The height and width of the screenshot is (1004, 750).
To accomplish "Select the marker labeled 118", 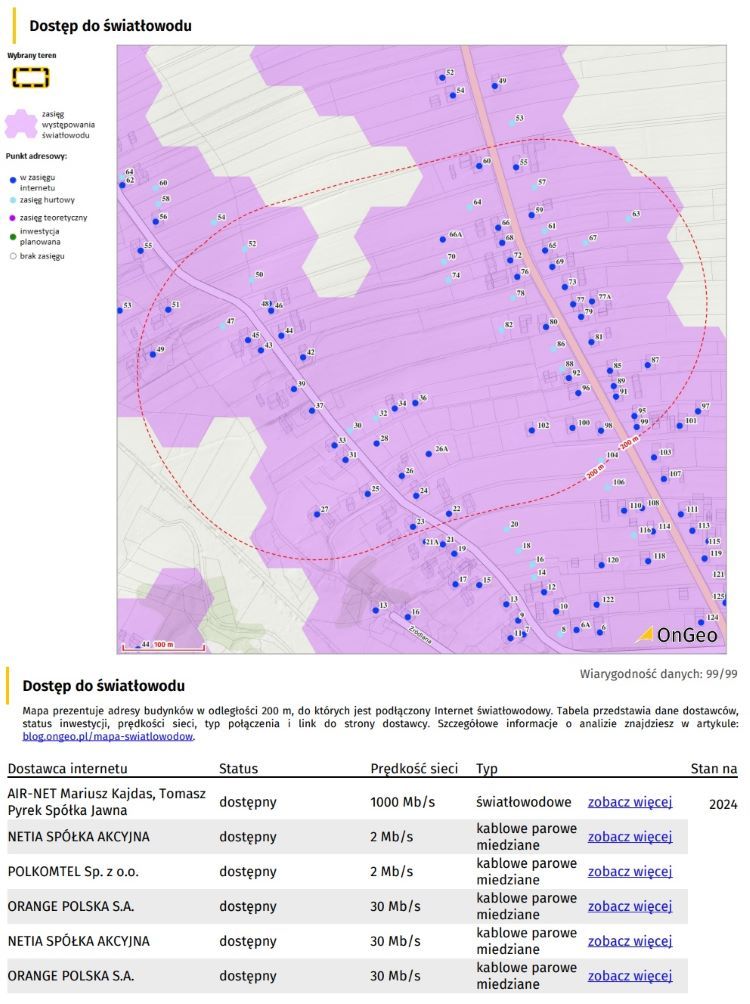I will click(x=648, y=561).
